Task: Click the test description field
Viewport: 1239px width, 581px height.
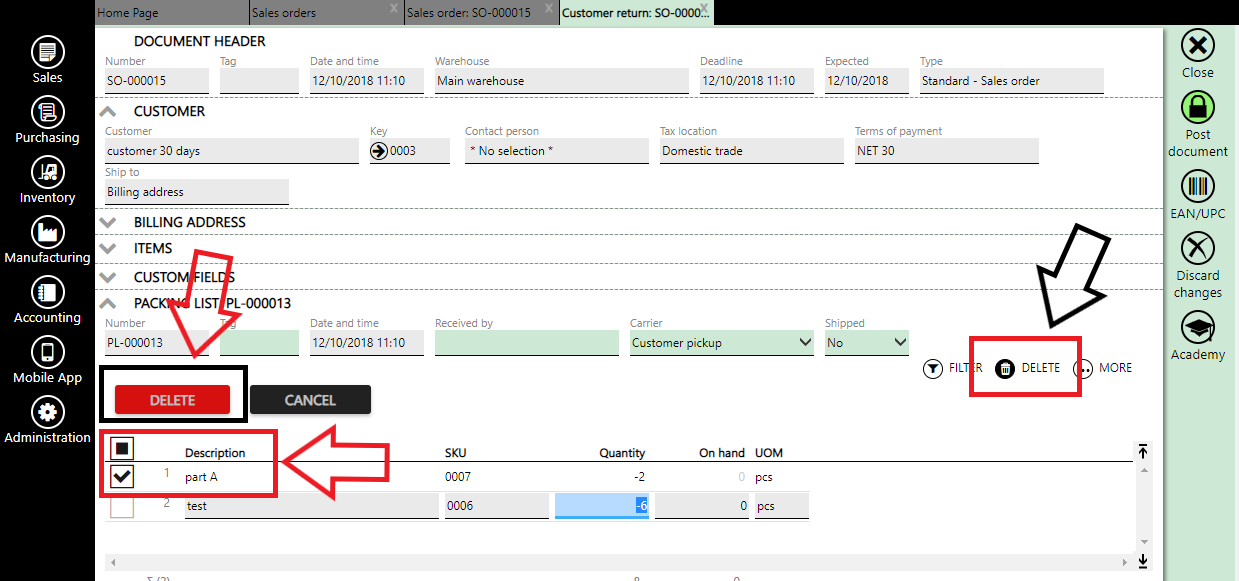Action: pyautogui.click(x=311, y=506)
